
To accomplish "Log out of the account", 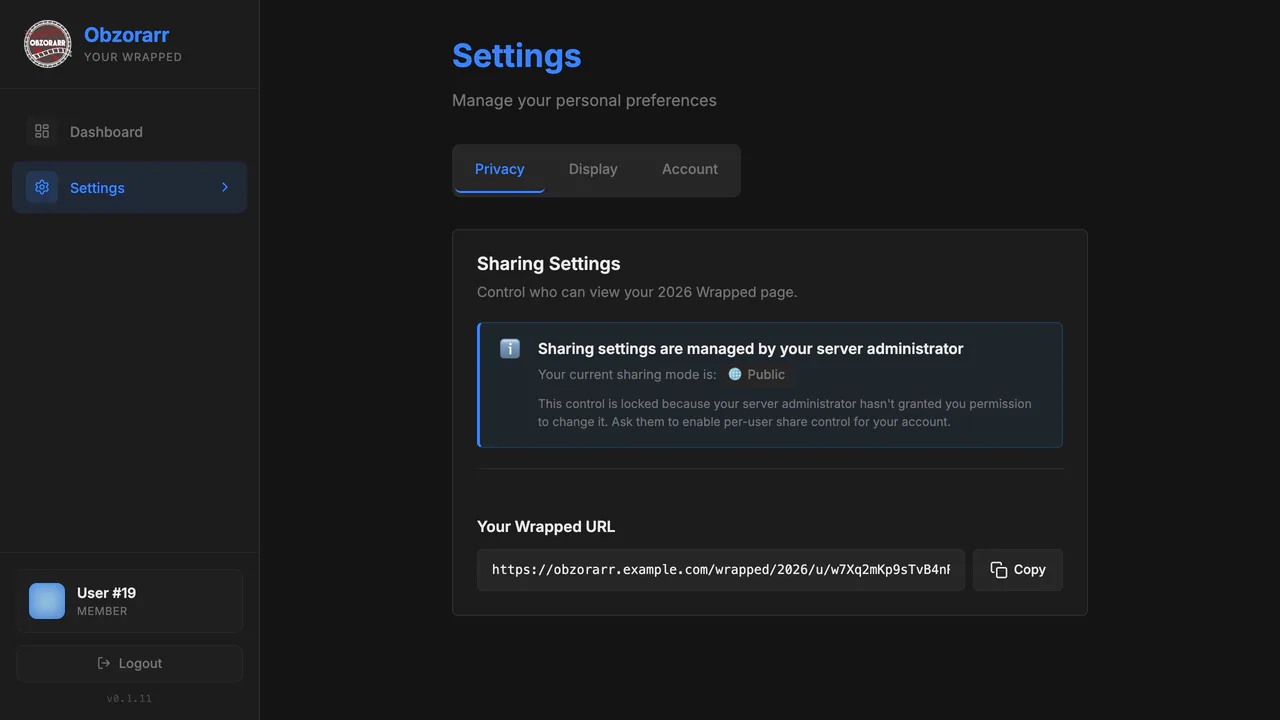I will [129, 663].
